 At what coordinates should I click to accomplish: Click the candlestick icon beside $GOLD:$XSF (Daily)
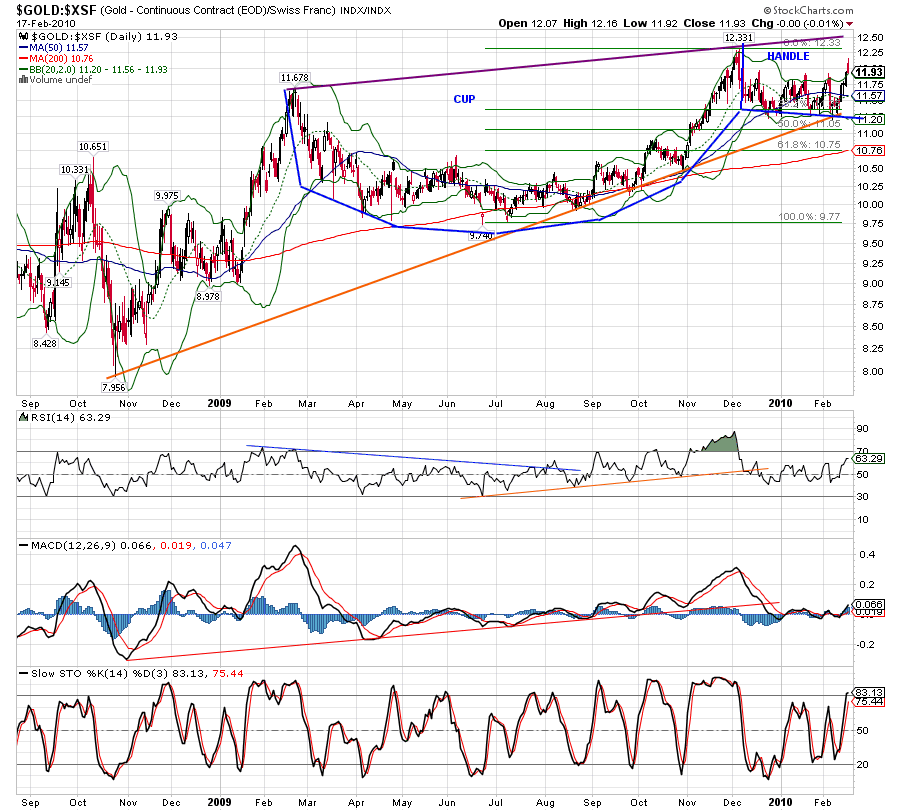coord(24,37)
